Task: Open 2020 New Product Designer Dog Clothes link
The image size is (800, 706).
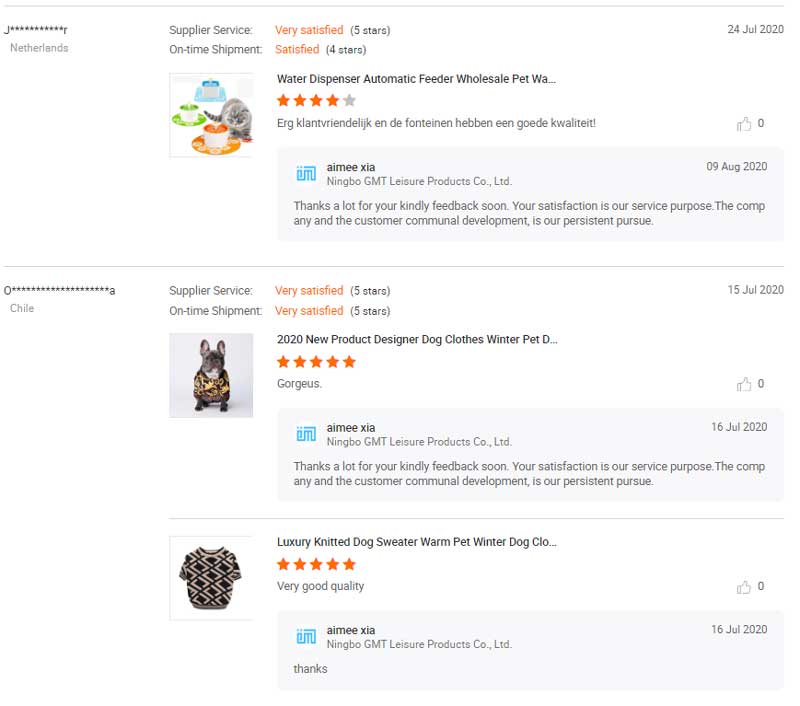Action: 417,339
